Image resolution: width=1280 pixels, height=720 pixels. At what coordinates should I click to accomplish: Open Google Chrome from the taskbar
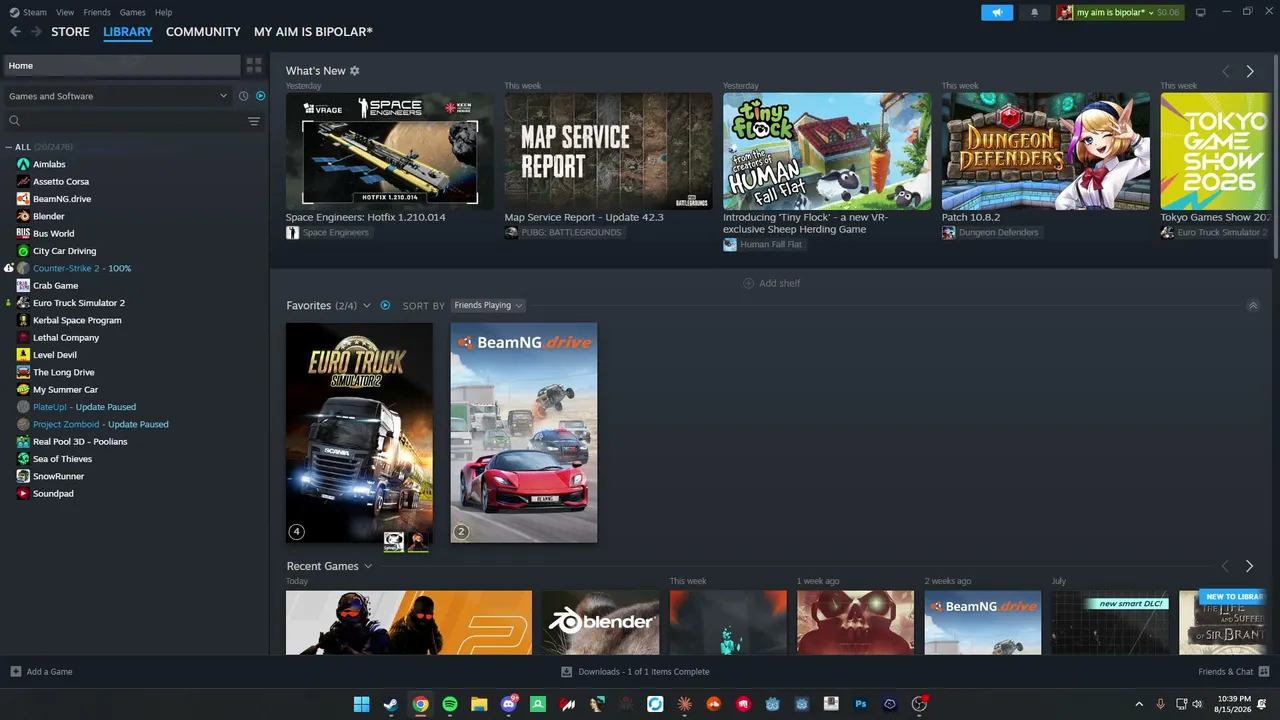pyautogui.click(x=421, y=704)
